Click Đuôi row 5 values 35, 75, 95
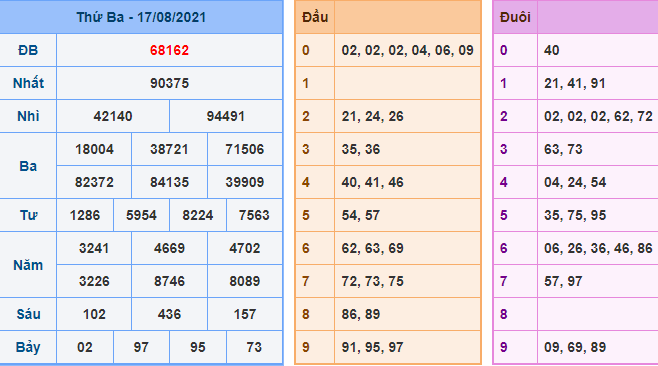Screen dimensions: 658x366 click(x=575, y=215)
